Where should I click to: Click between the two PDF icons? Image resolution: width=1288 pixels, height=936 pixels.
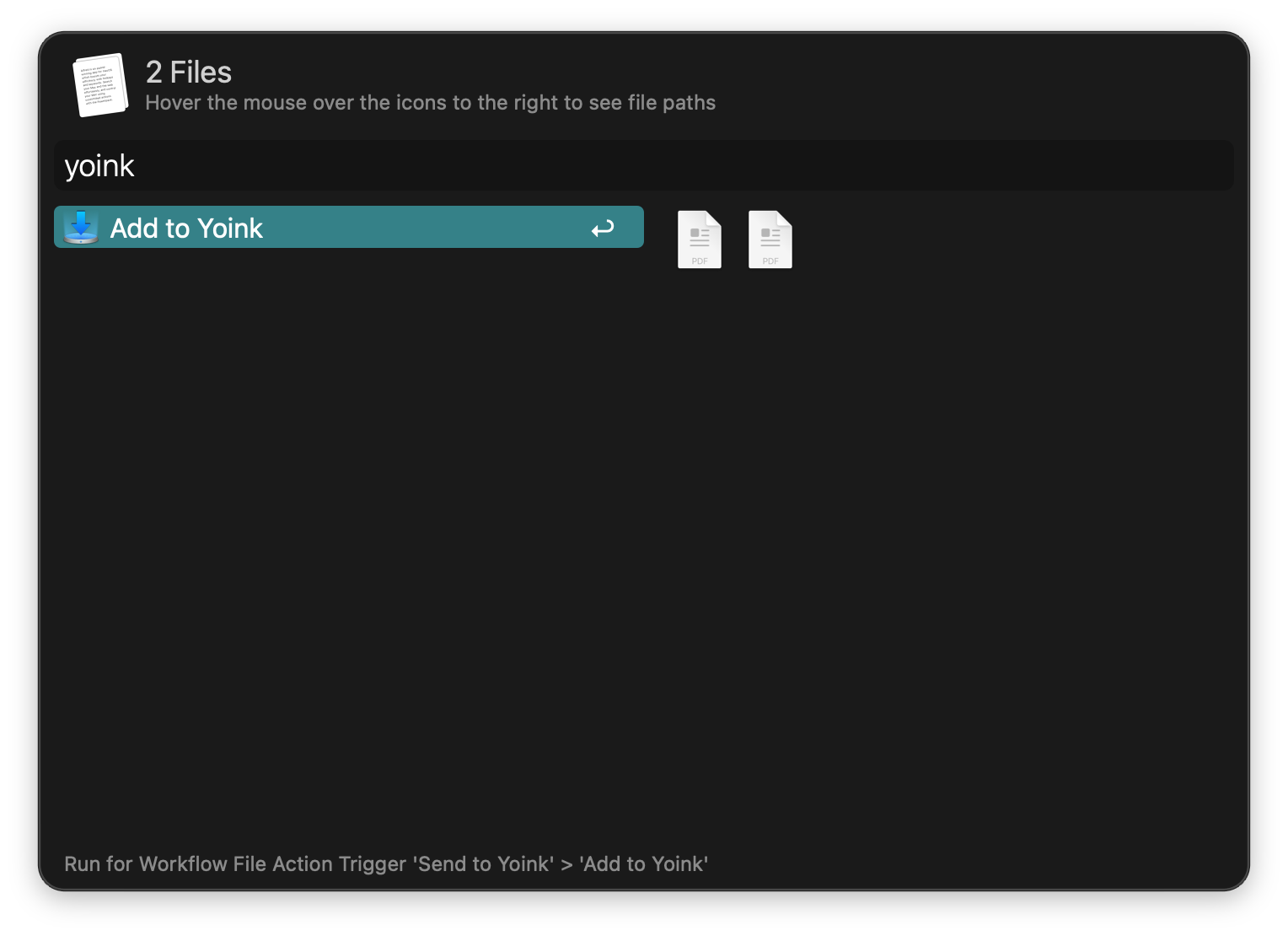point(734,239)
